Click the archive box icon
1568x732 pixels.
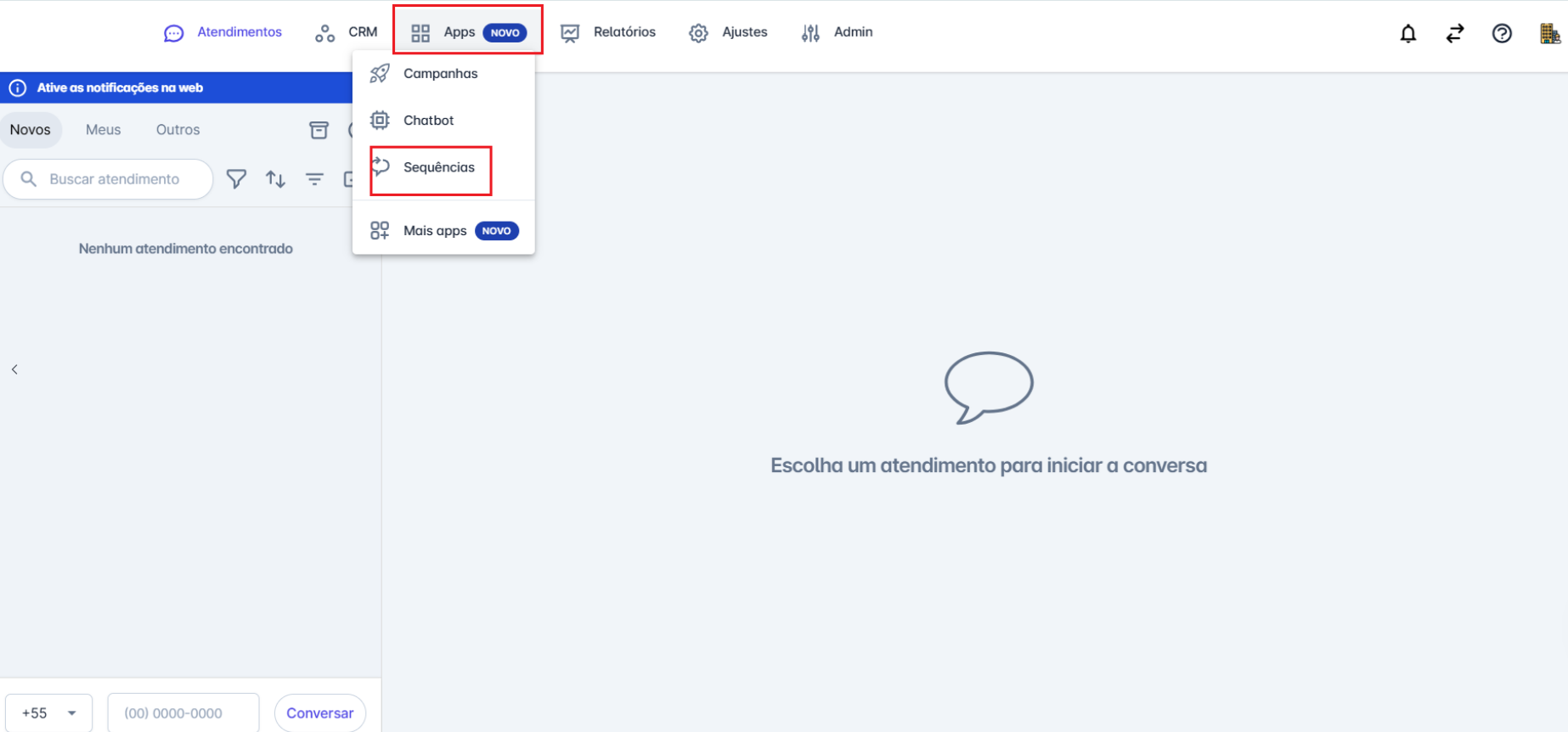319,130
